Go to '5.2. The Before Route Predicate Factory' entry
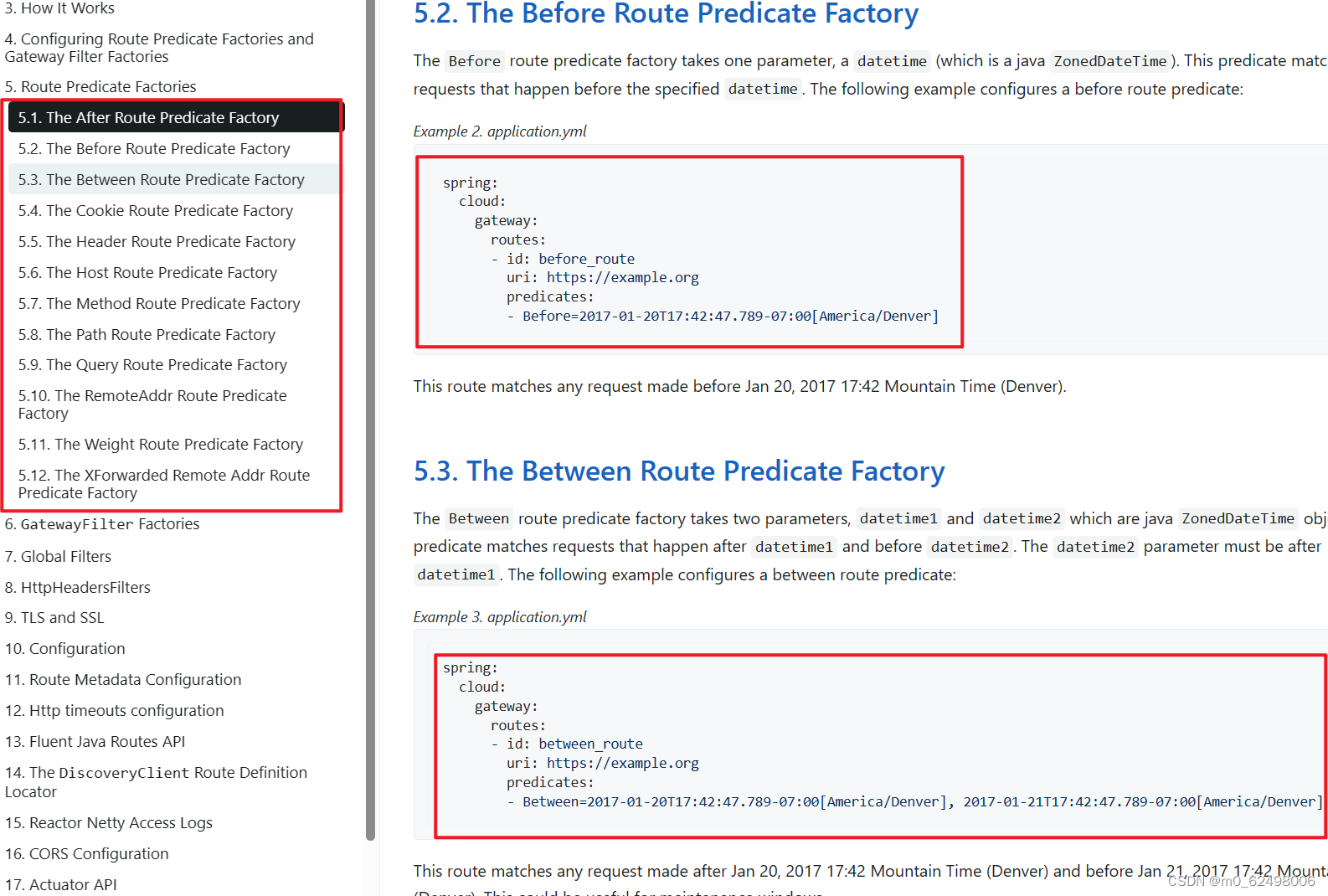This screenshot has height=896, width=1328. (x=154, y=149)
